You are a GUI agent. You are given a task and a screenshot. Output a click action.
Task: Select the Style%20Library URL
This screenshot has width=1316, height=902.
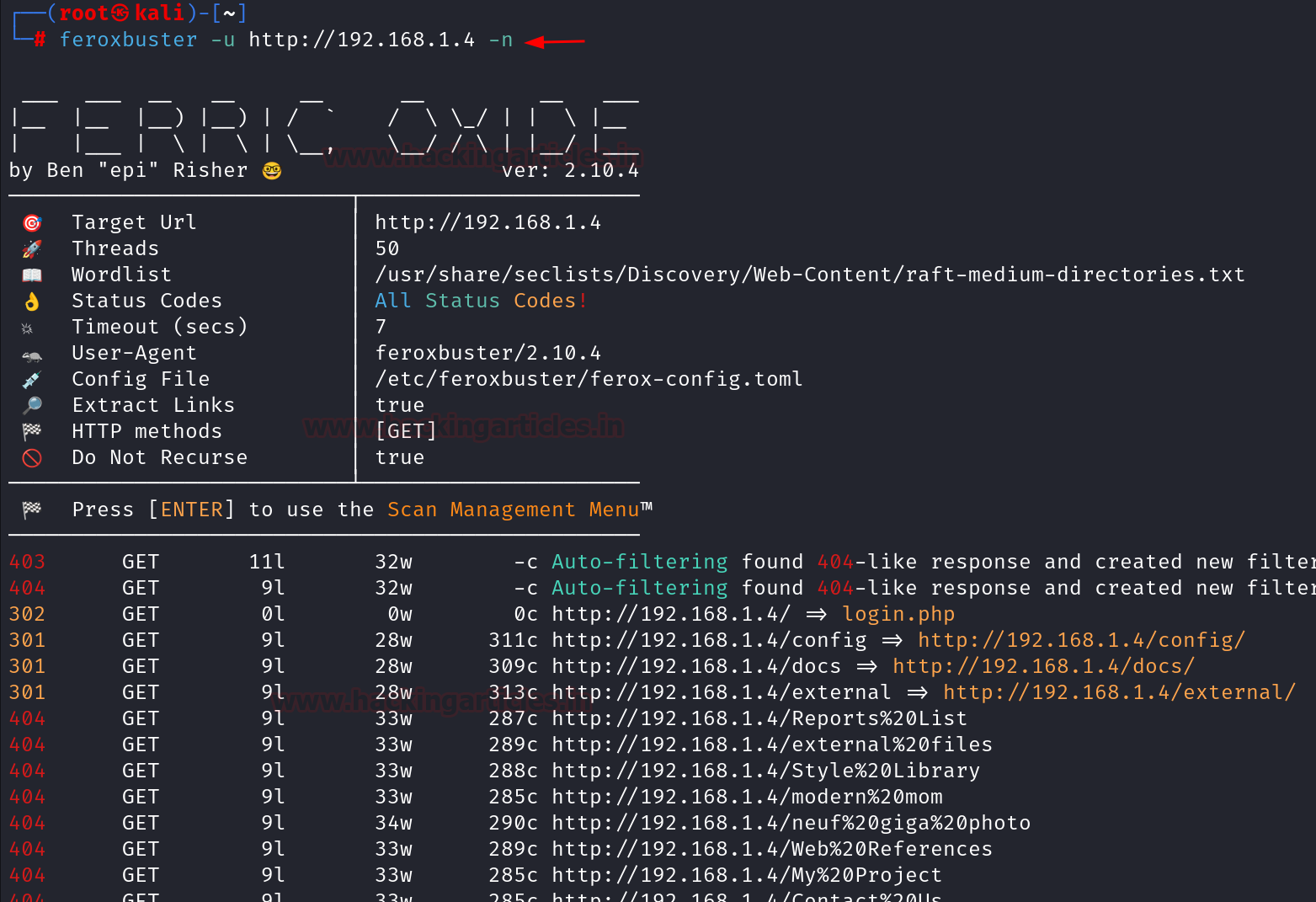tap(766, 771)
